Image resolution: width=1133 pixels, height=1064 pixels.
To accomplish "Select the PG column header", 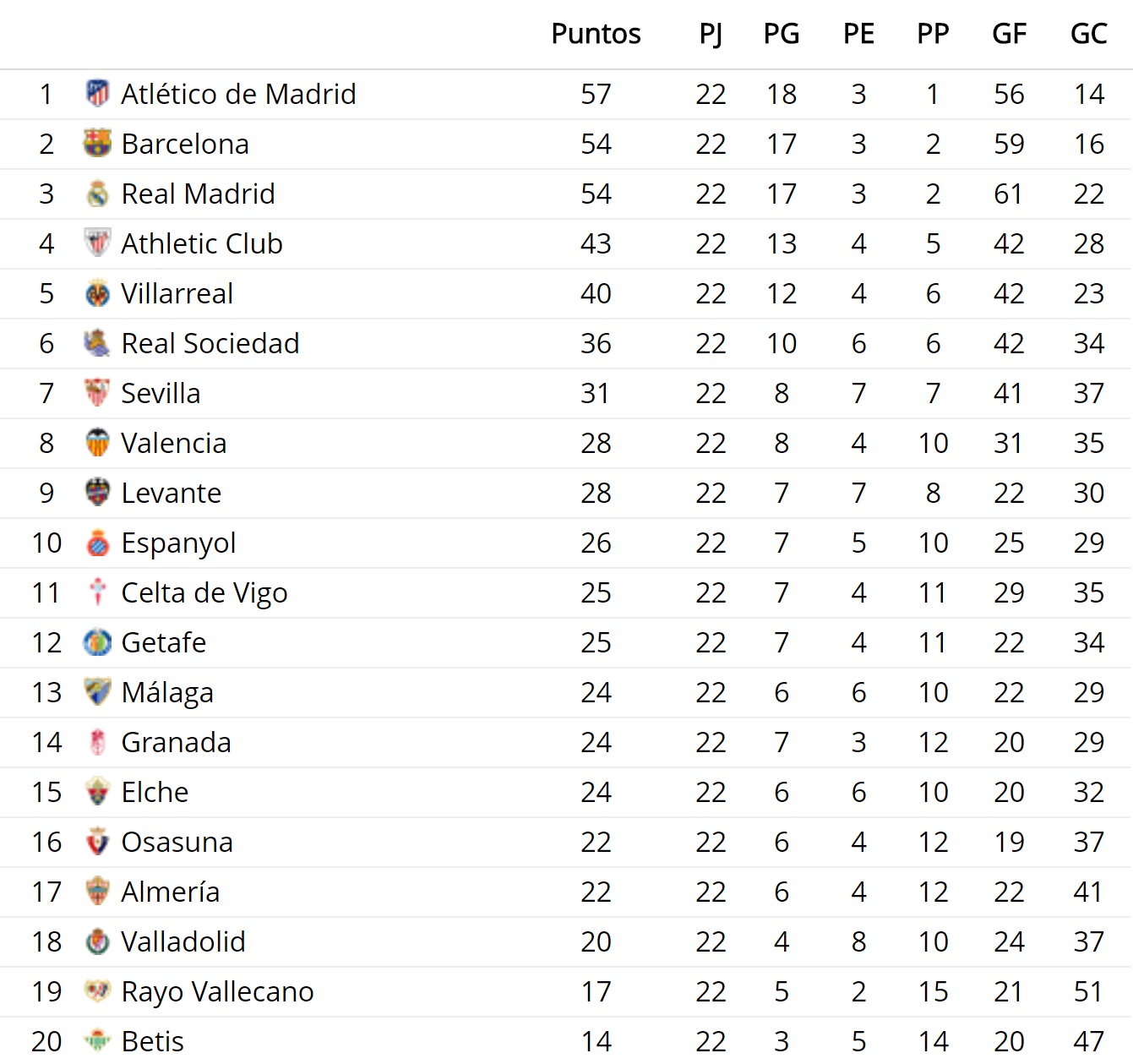I will [782, 34].
